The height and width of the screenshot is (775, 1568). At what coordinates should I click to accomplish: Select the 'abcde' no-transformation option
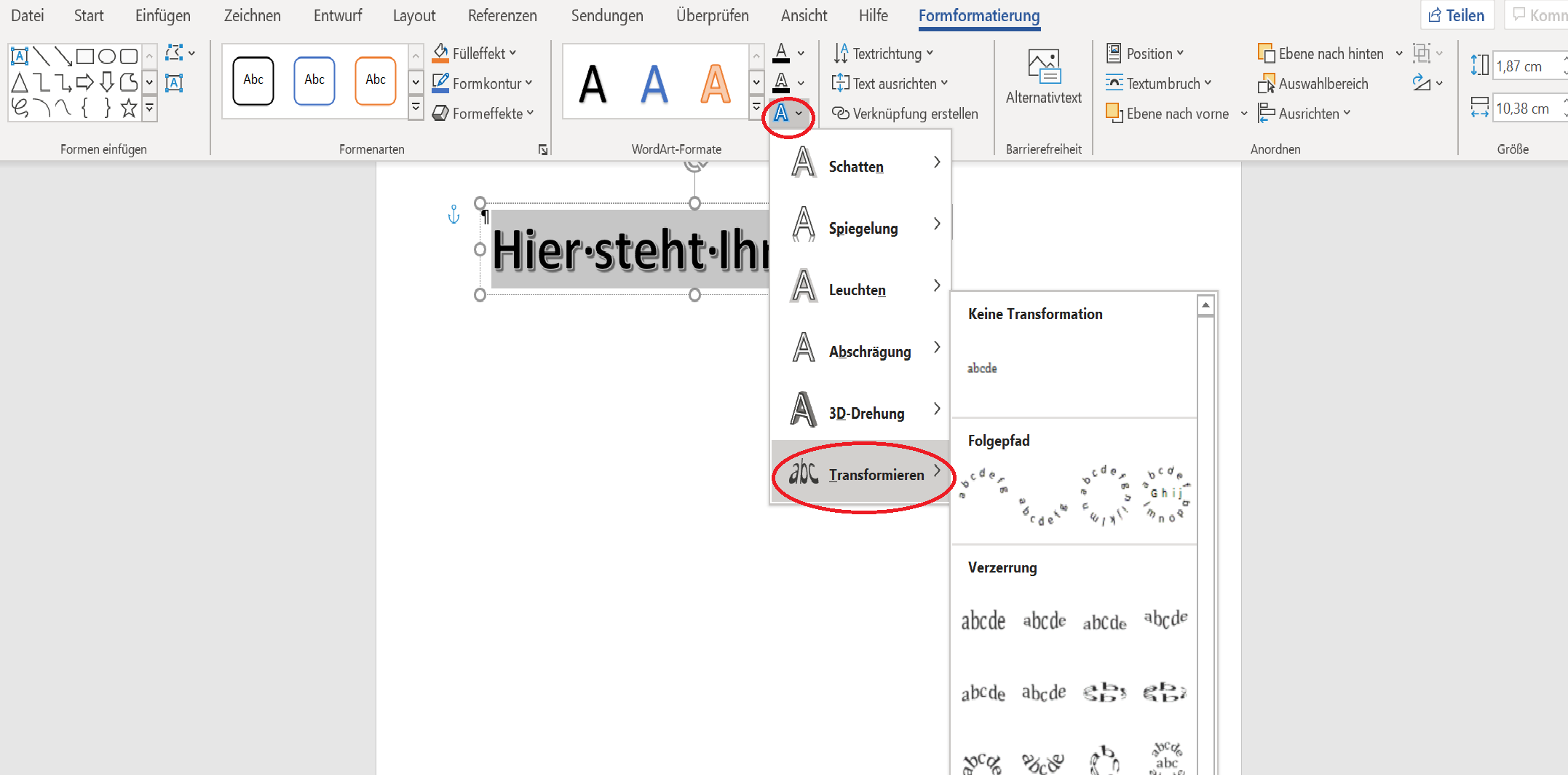pyautogui.click(x=982, y=368)
